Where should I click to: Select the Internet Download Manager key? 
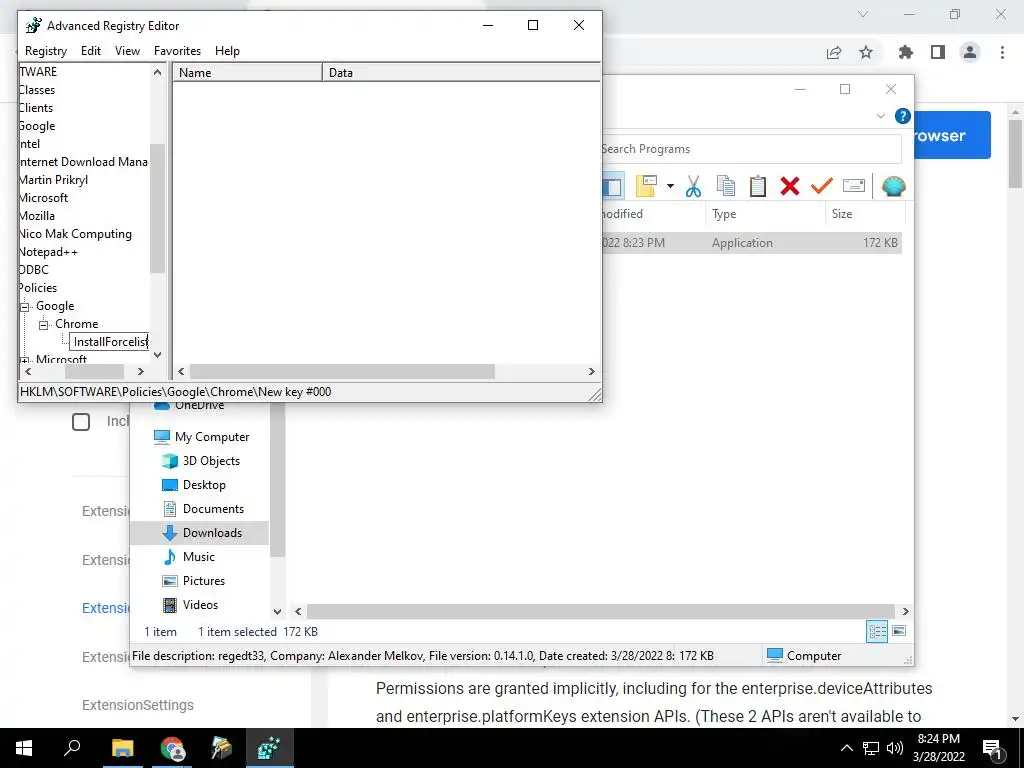pos(84,162)
